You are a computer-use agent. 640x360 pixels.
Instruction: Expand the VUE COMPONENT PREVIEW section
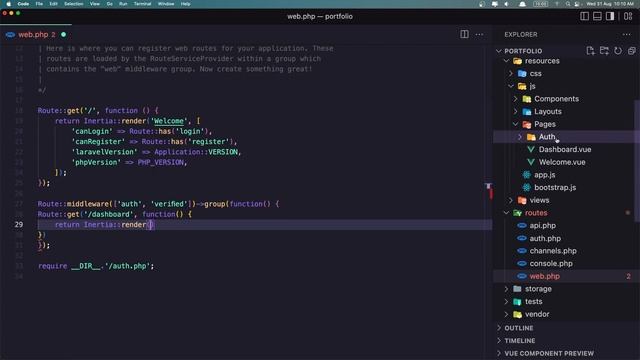499,353
